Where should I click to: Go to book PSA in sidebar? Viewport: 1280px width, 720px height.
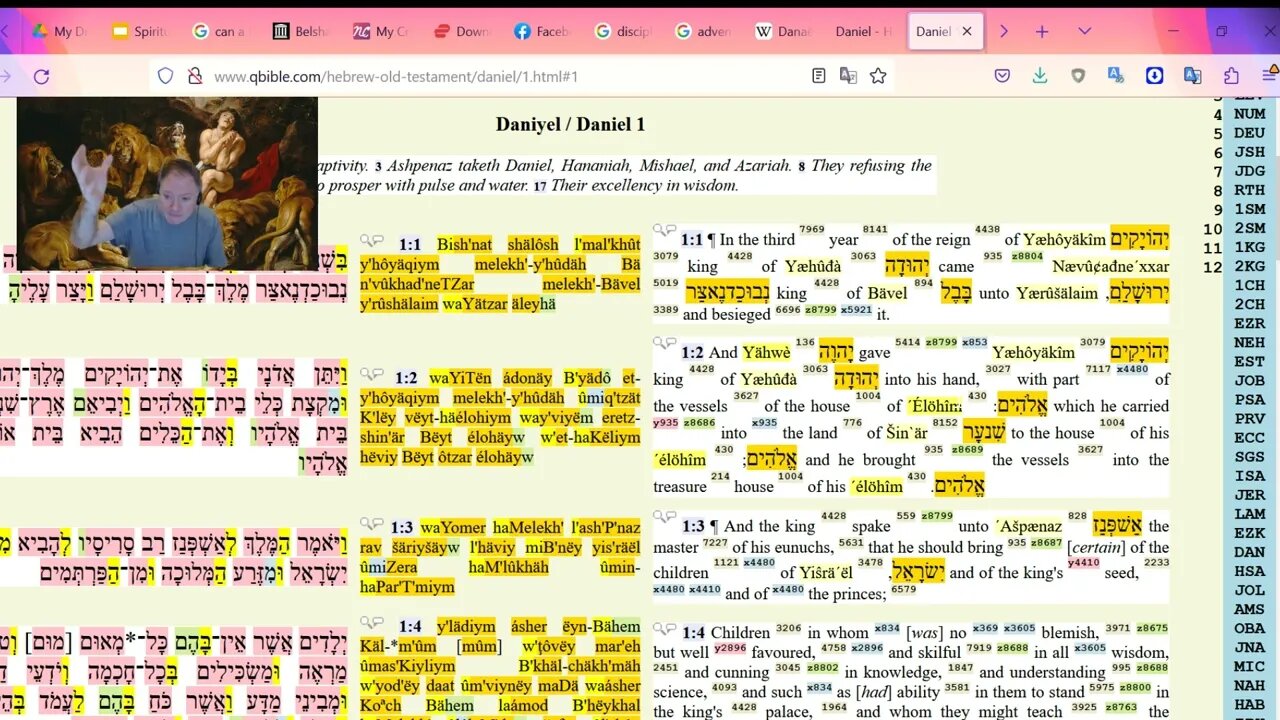point(1249,399)
